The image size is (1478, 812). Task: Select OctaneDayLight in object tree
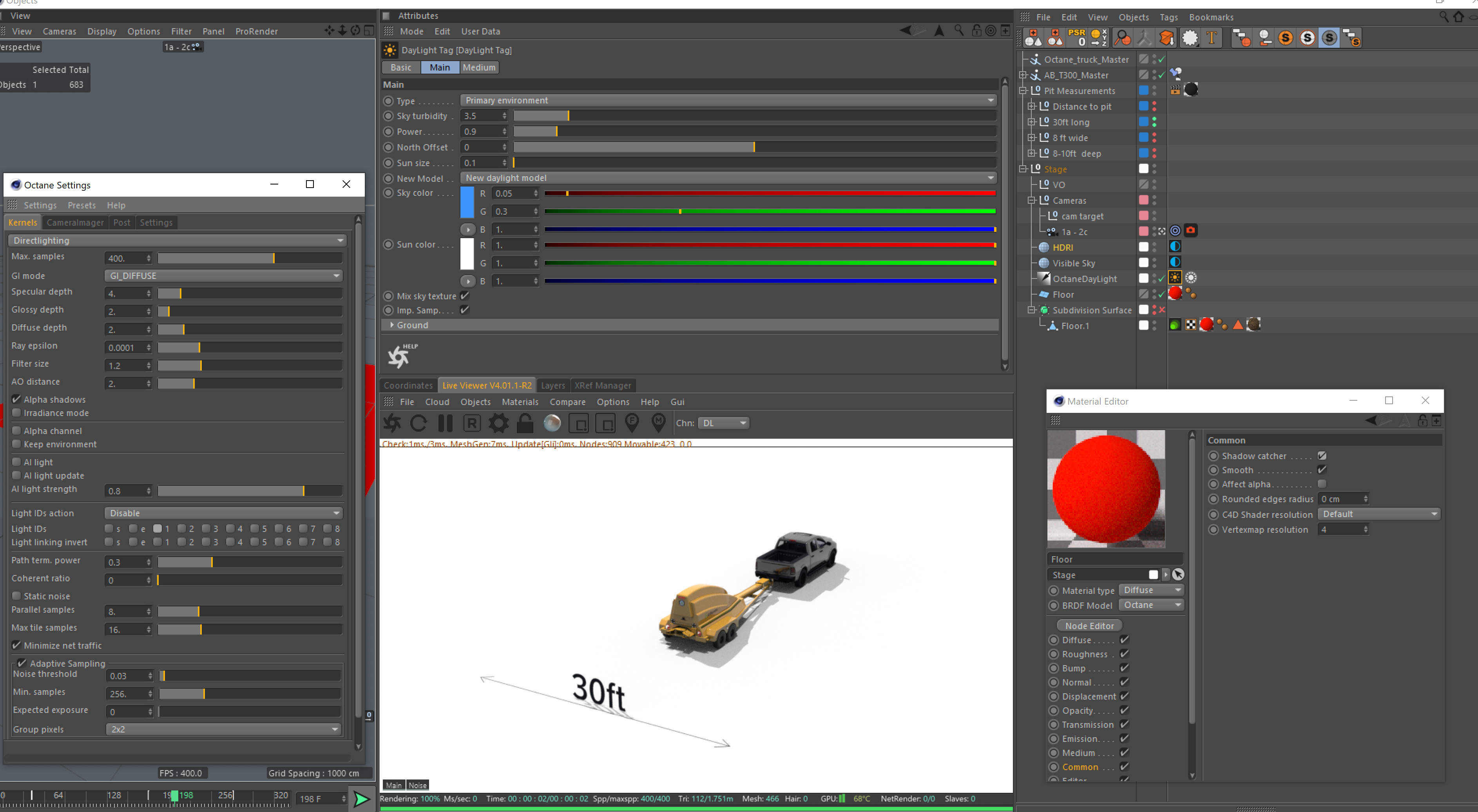(1084, 279)
